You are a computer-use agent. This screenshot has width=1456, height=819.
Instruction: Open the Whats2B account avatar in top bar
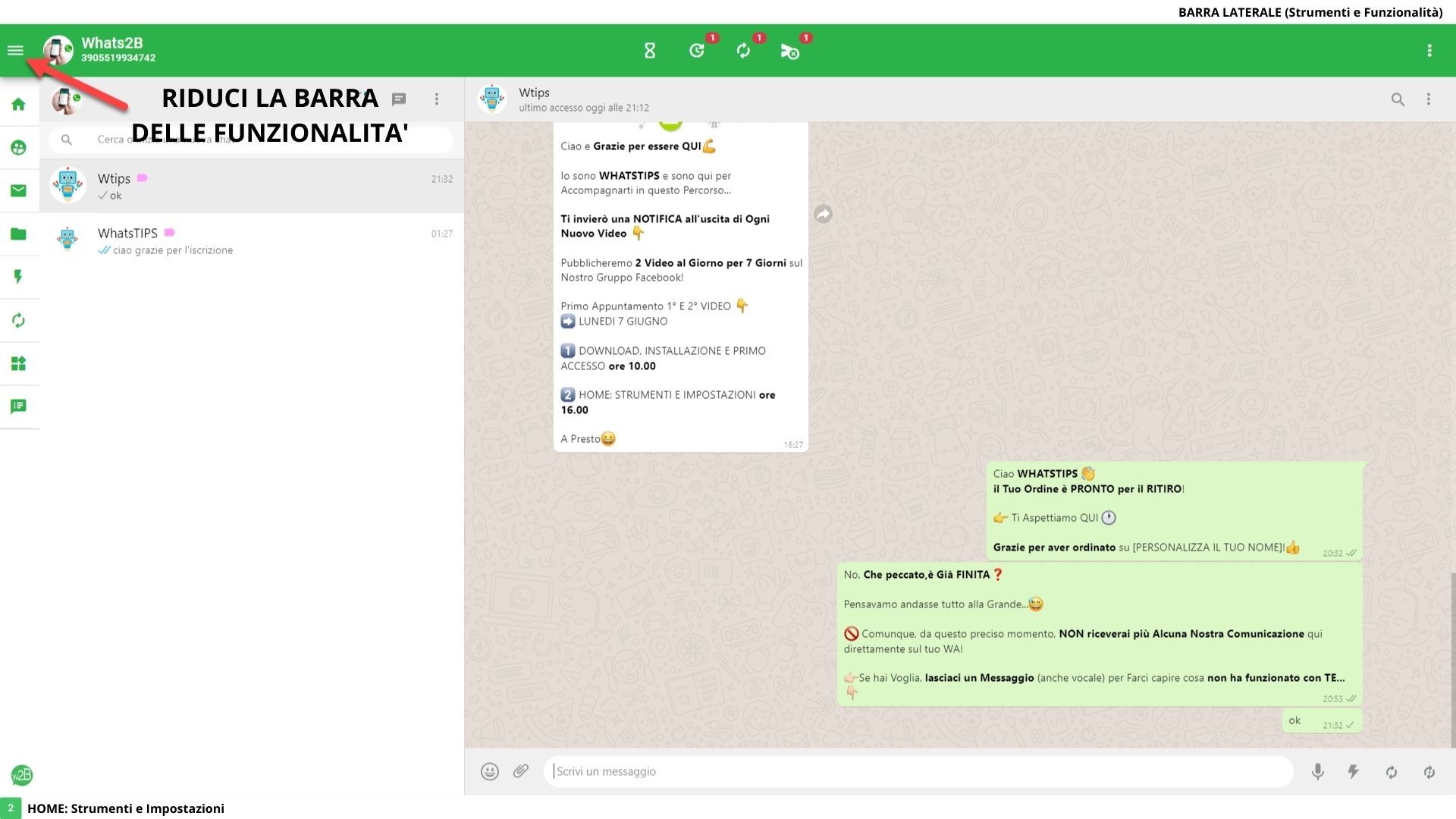[x=58, y=51]
